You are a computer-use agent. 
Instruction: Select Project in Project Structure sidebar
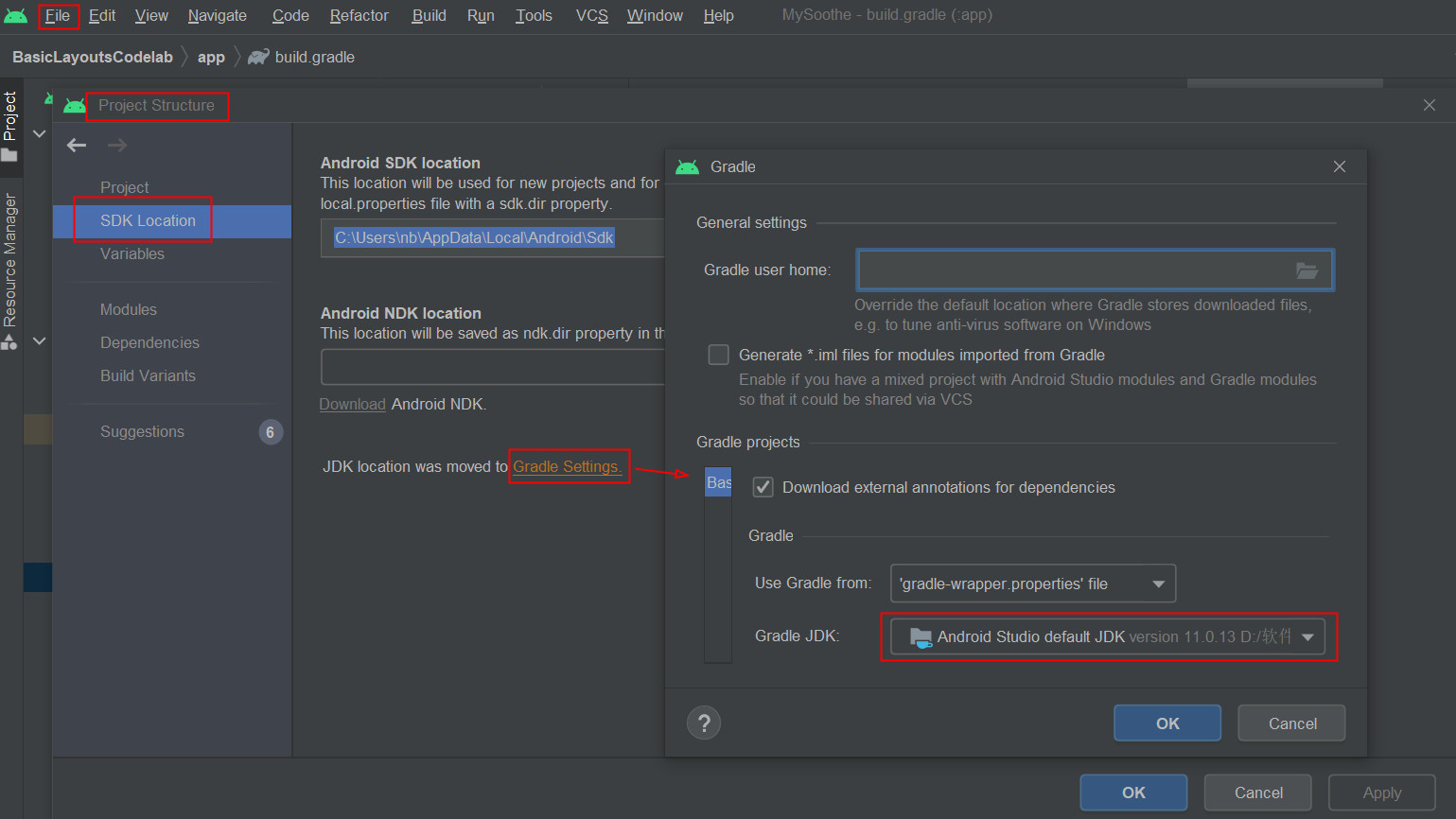[x=125, y=187]
